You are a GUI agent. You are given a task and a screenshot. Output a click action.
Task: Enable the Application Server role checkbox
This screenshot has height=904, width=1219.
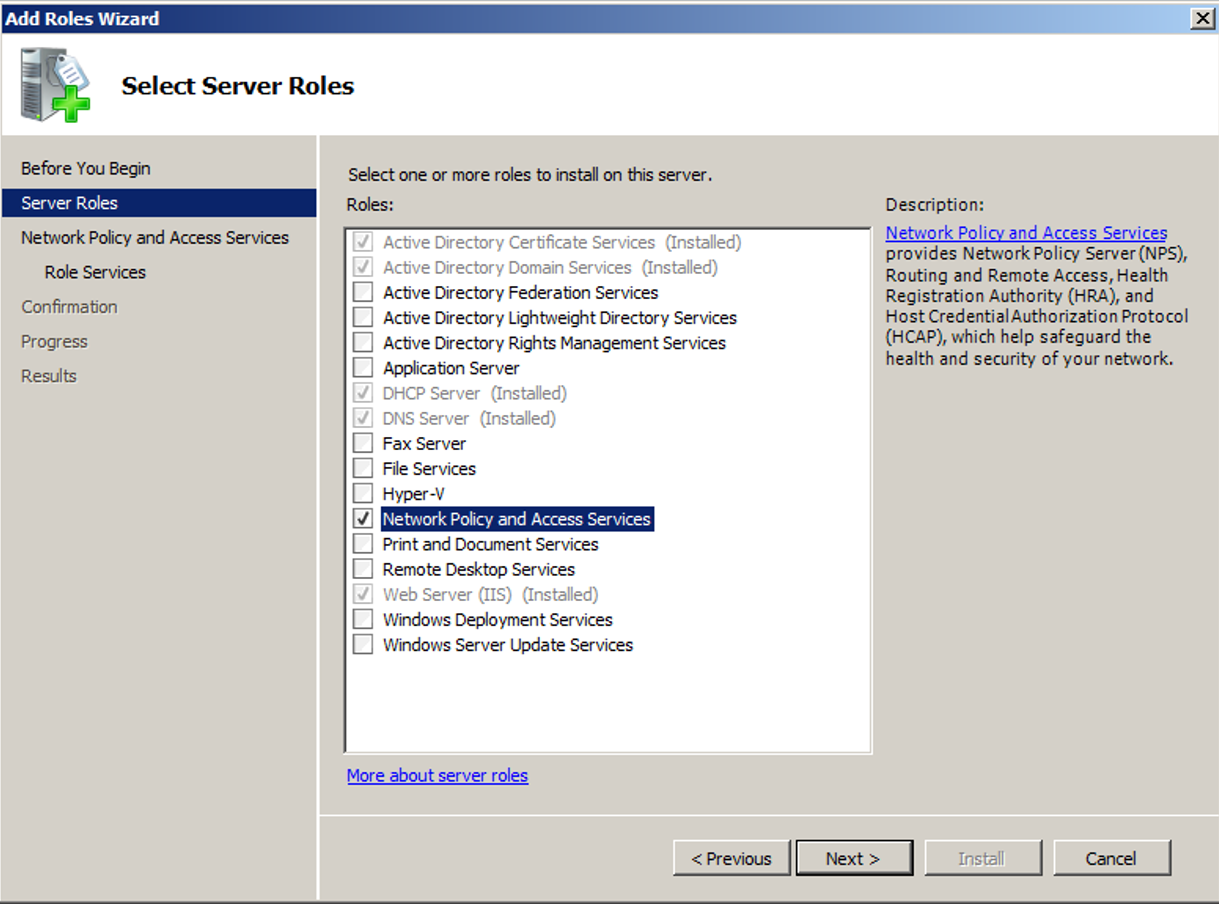coord(363,368)
